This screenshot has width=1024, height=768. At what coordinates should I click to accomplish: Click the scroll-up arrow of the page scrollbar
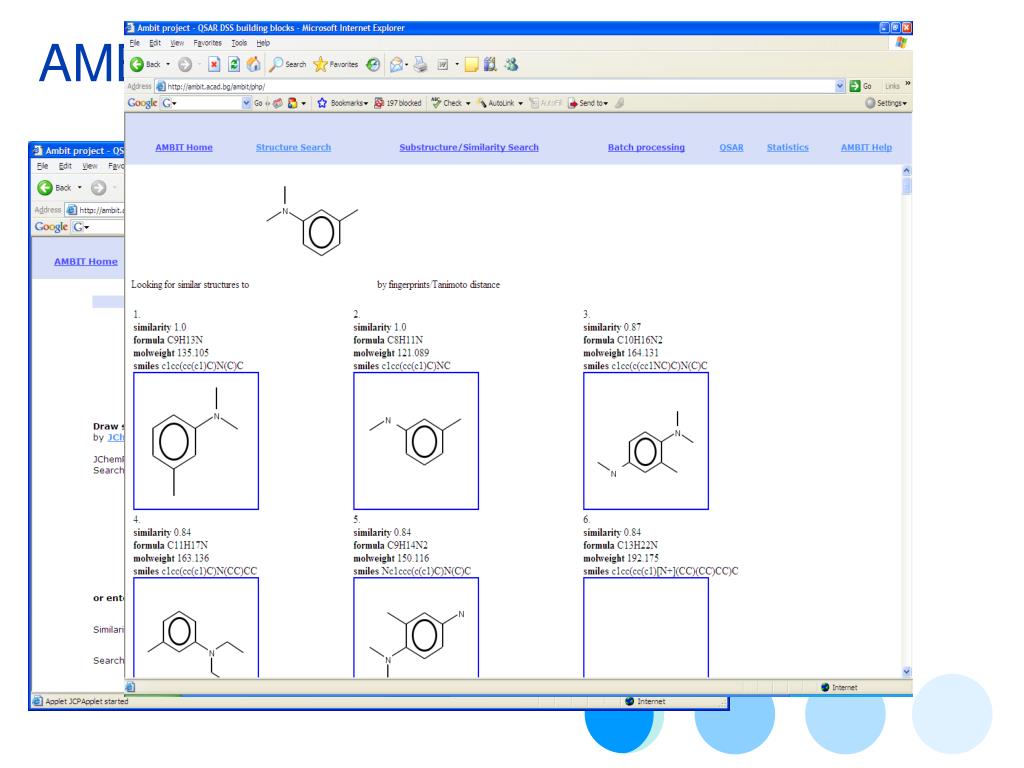click(906, 170)
